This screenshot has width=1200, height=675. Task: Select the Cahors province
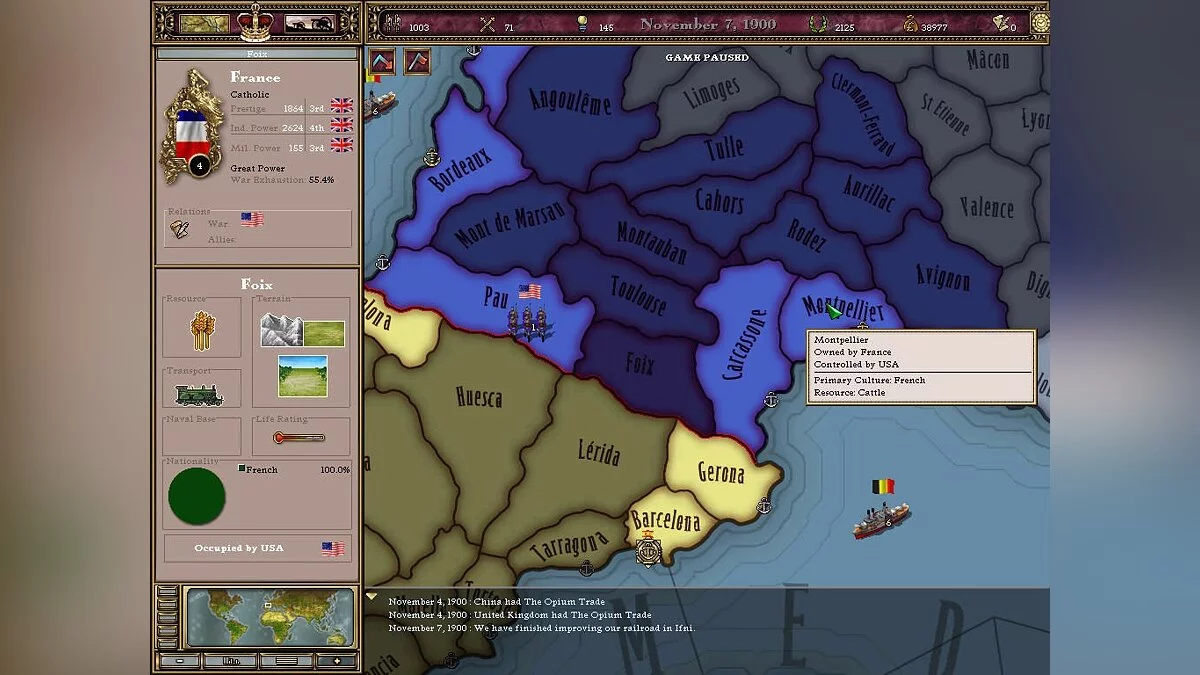(720, 201)
